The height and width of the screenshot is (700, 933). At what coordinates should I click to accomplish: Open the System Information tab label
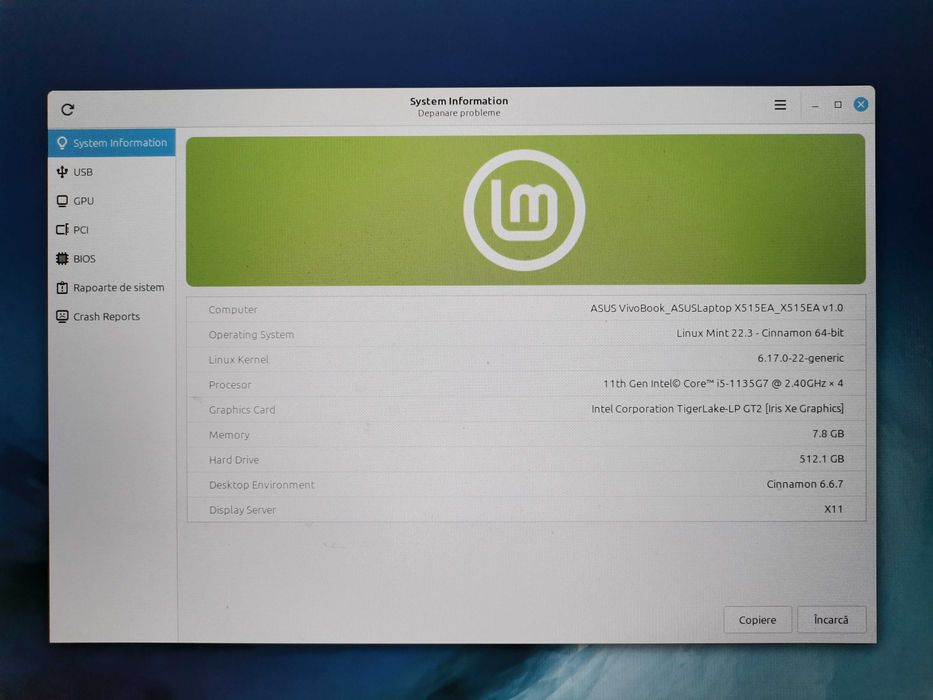120,143
